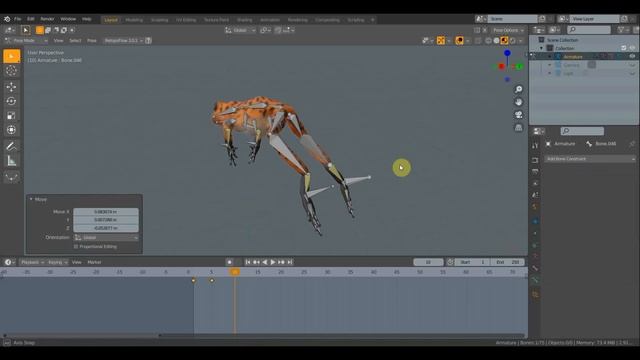
Task: Toggle Collection visibility eye in outliner
Action: pos(632,48)
